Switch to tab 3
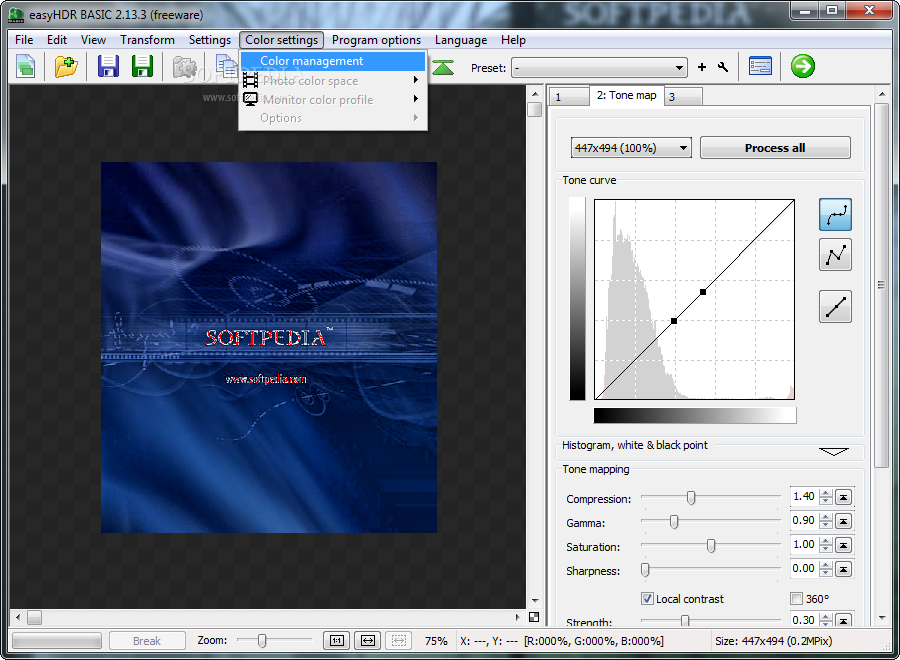This screenshot has height=660, width=900. 683,96
